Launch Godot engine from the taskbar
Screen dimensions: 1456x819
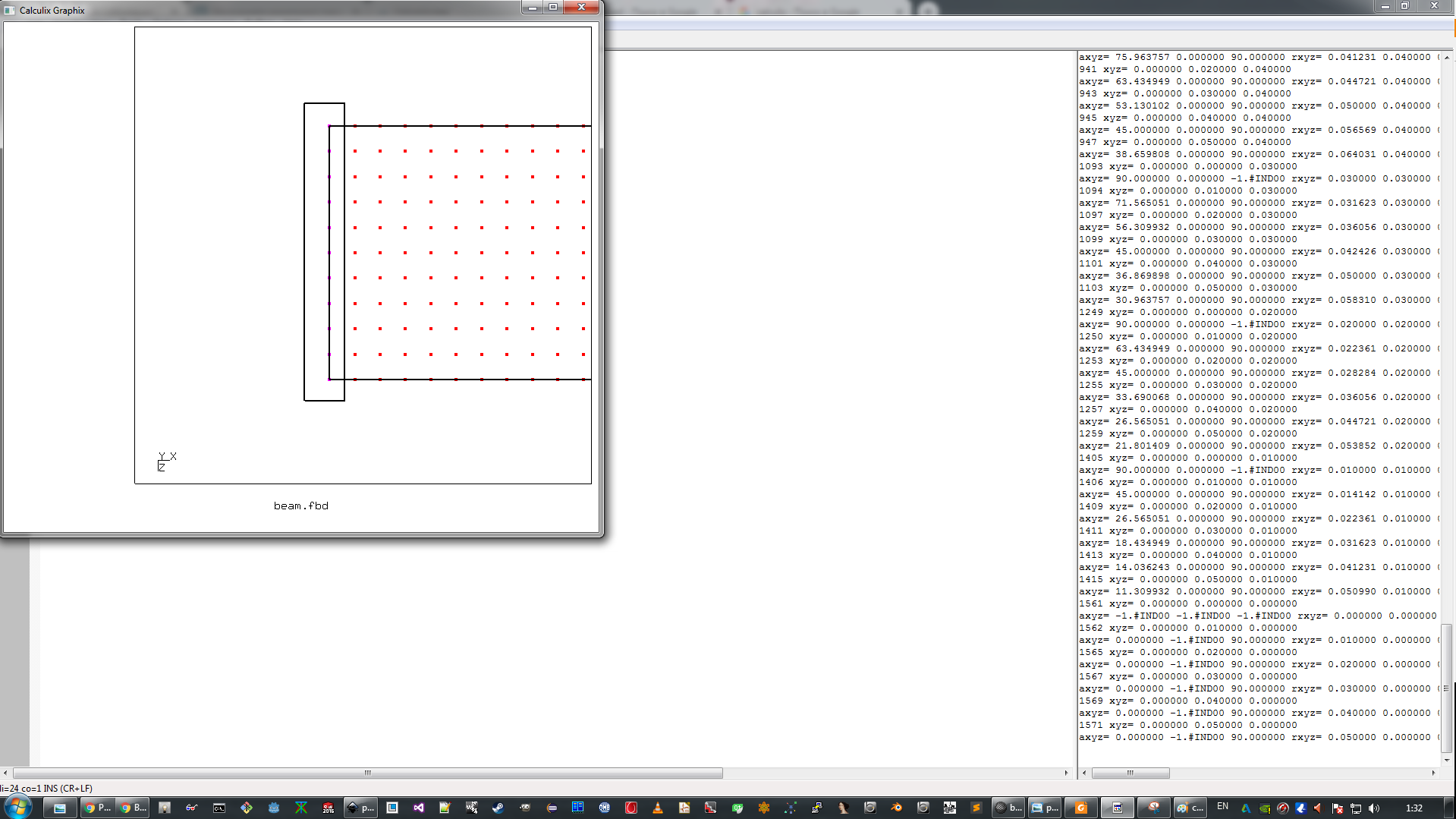tap(274, 808)
